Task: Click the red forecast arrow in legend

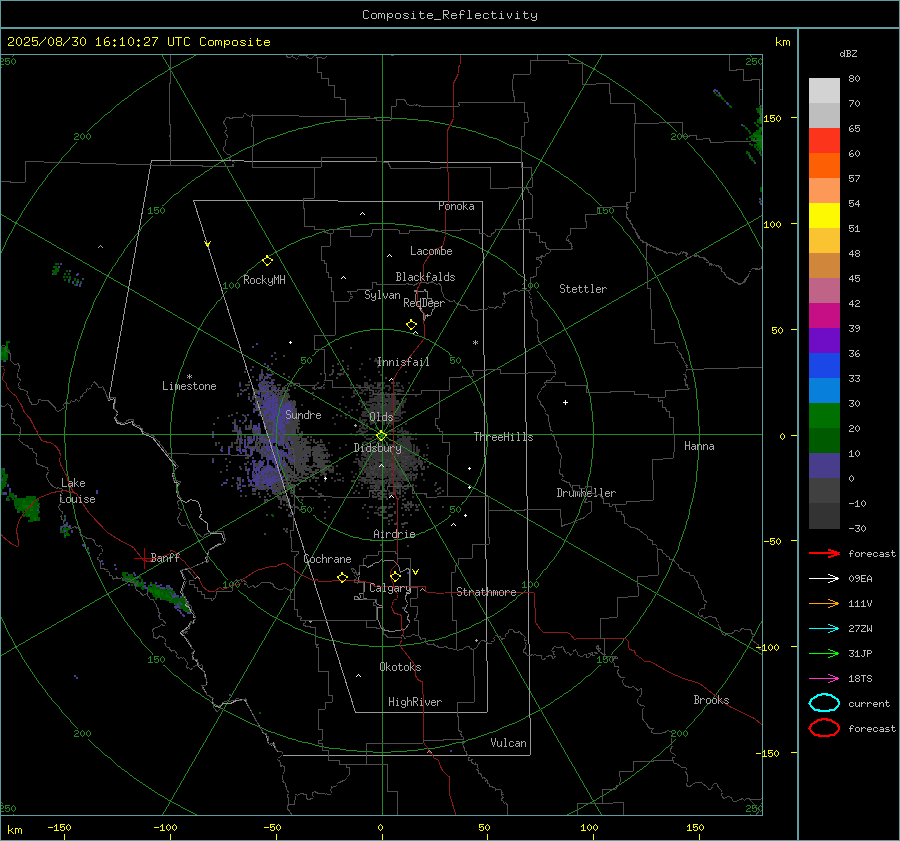Action: point(824,553)
